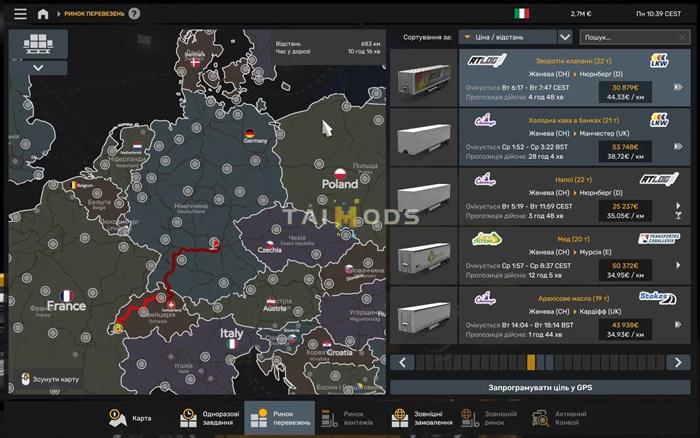
Task: Open the sort order dropdown arrow
Action: coord(565,37)
